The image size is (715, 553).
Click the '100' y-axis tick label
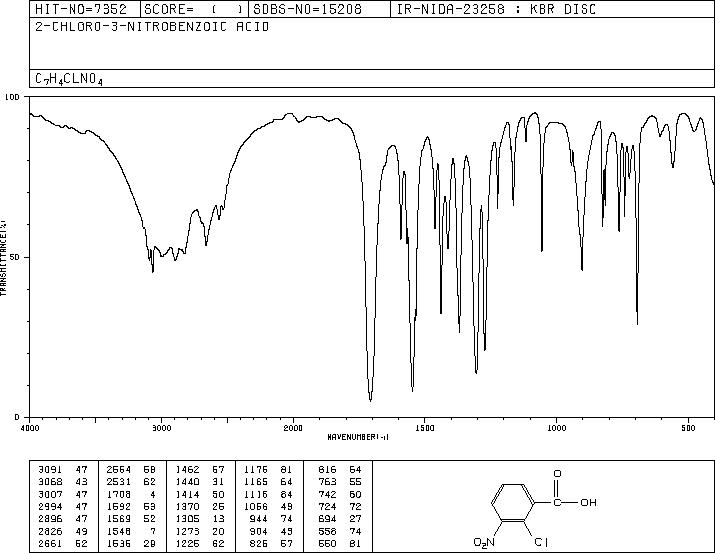(12, 97)
